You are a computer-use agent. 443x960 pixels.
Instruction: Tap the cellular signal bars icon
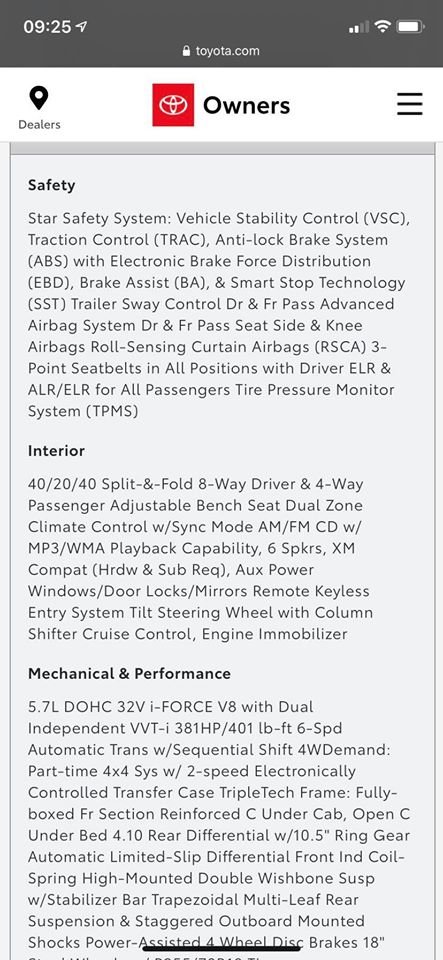(359, 27)
